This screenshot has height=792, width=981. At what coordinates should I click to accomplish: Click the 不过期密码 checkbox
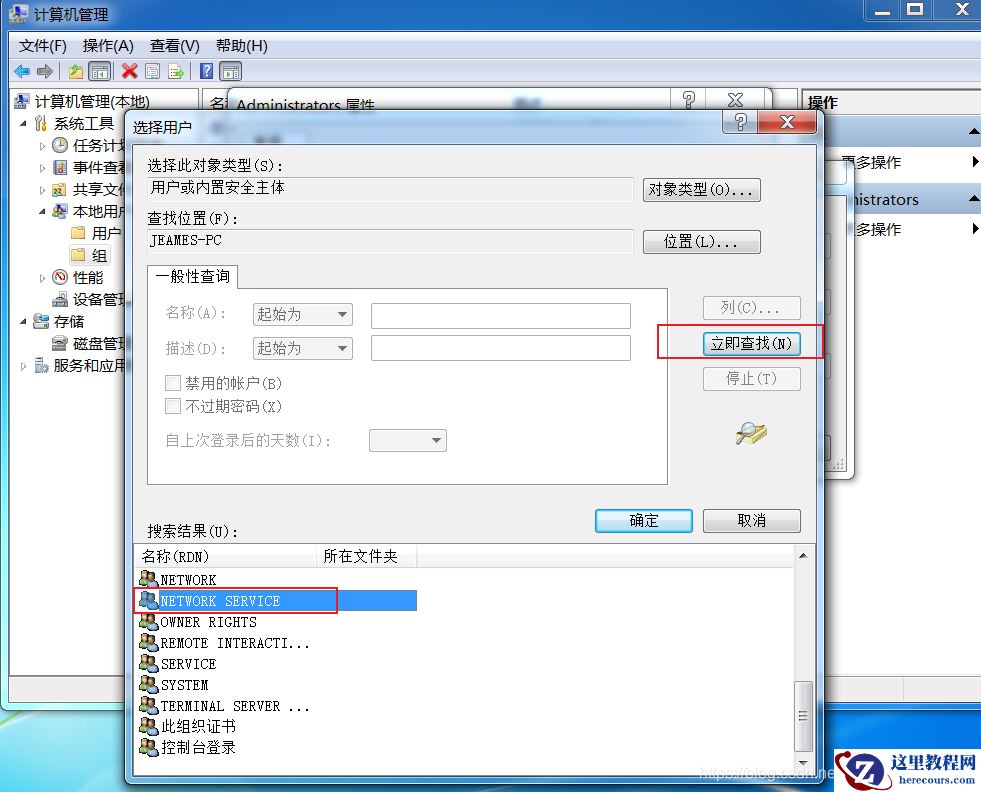click(x=173, y=406)
